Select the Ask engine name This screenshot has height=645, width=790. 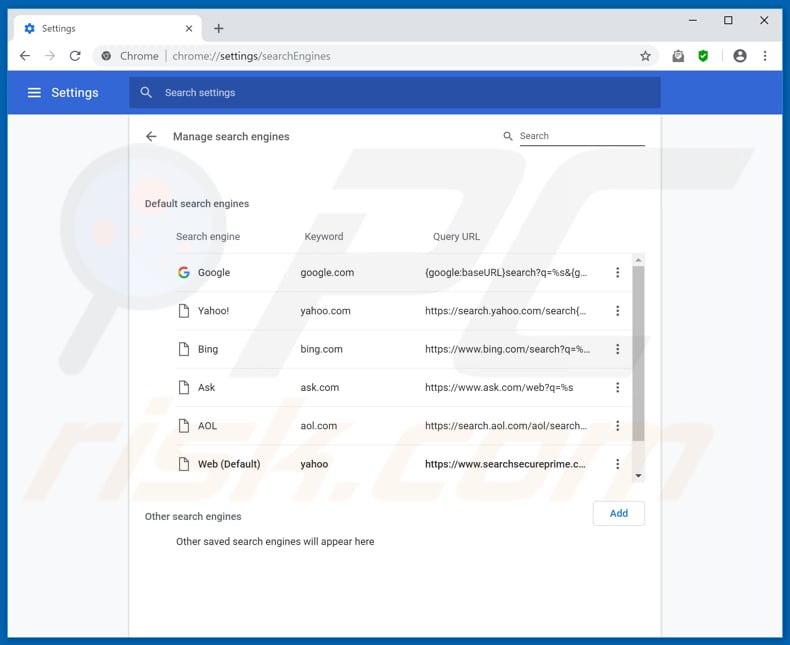point(206,388)
